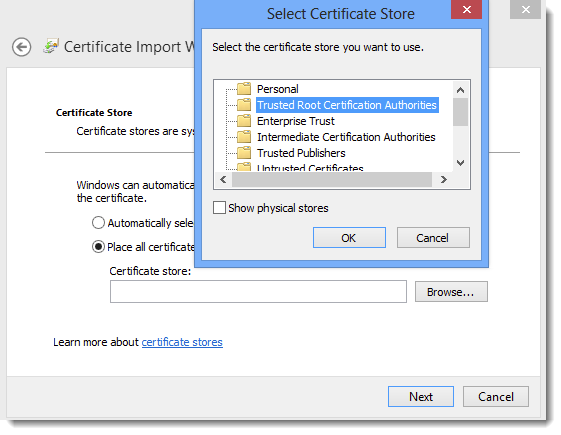Click the vertical scrollbar thumb in store list

click(x=460, y=112)
